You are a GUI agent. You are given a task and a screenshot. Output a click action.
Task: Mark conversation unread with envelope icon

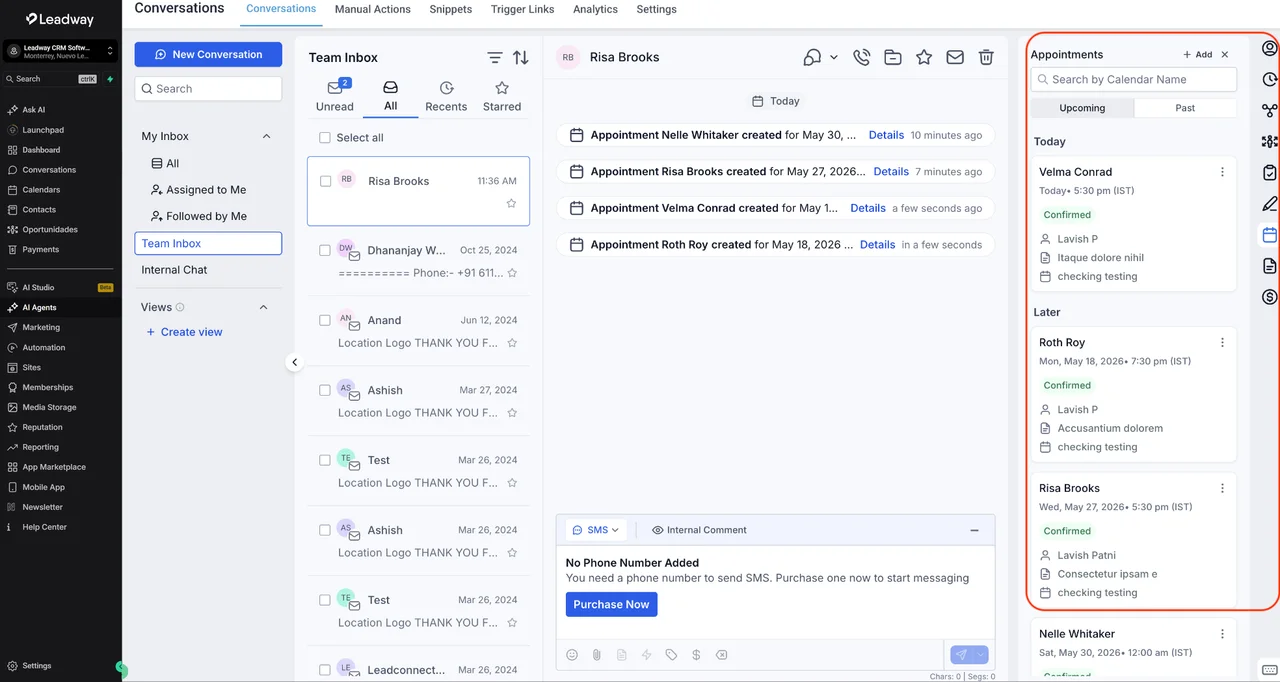955,57
